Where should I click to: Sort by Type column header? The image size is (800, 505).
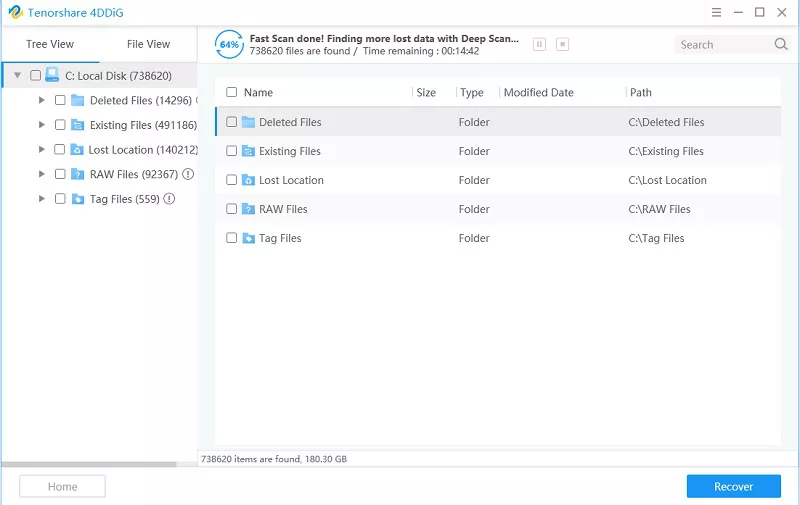(x=471, y=92)
